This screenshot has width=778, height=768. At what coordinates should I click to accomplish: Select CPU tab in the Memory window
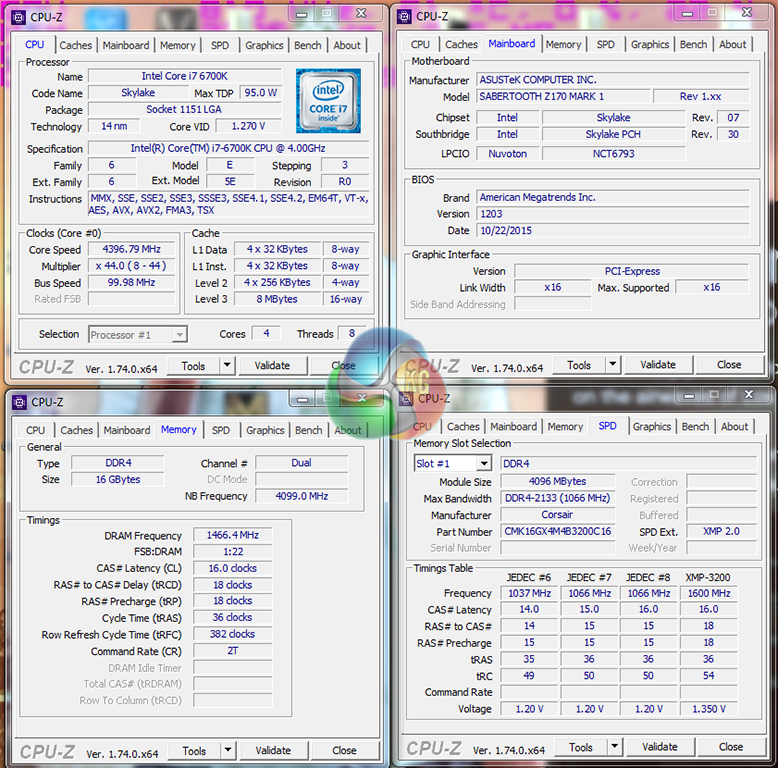coord(35,430)
